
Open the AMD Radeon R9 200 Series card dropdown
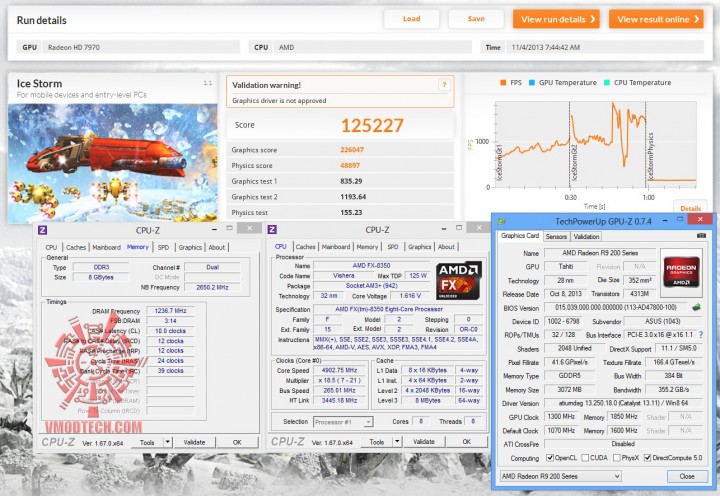[x=561, y=476]
